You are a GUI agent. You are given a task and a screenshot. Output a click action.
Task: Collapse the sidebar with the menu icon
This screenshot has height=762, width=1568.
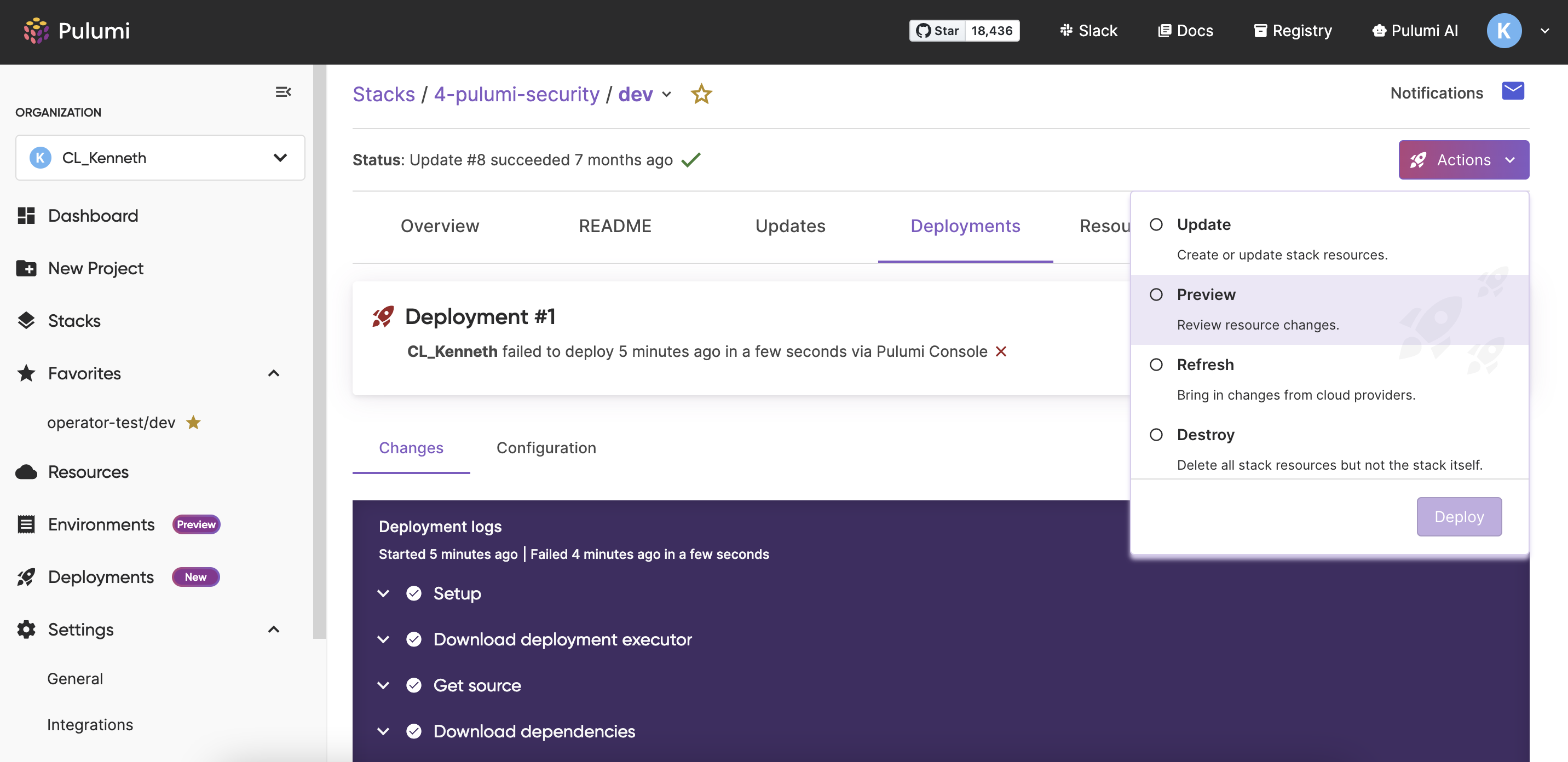283,92
